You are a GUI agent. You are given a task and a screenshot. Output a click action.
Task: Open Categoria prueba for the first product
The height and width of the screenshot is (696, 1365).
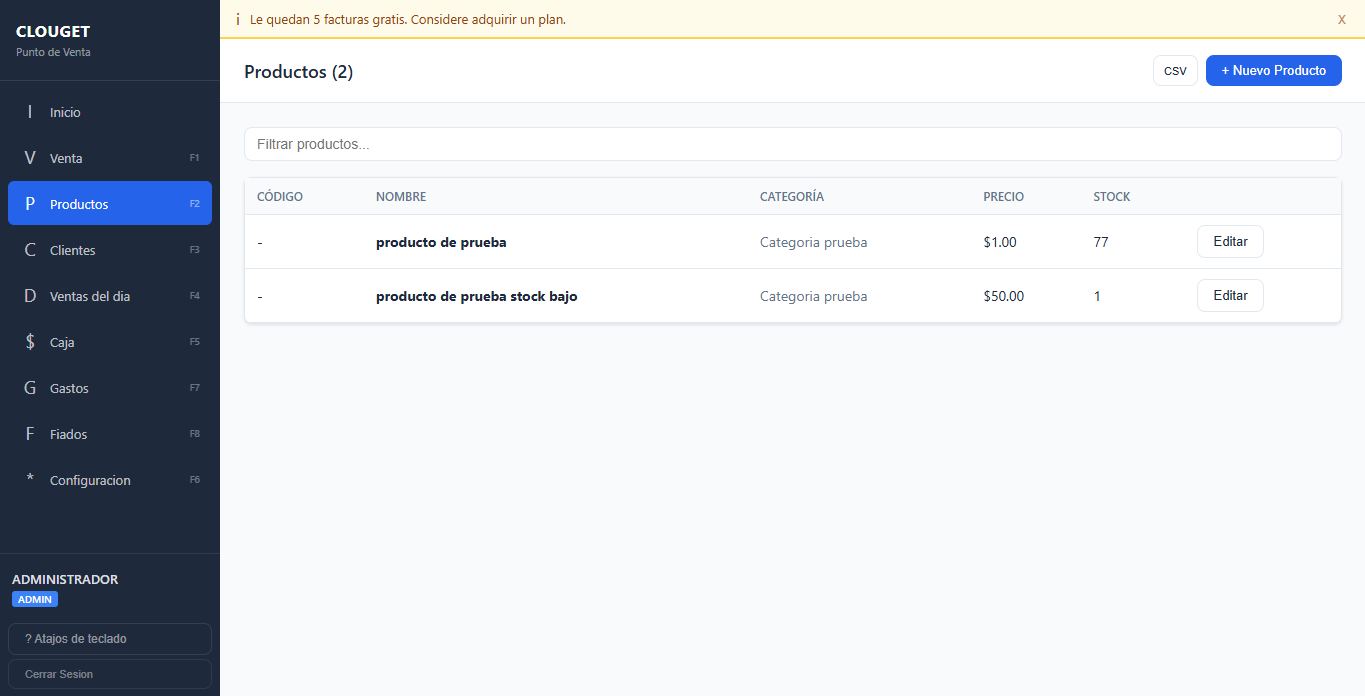pos(813,242)
